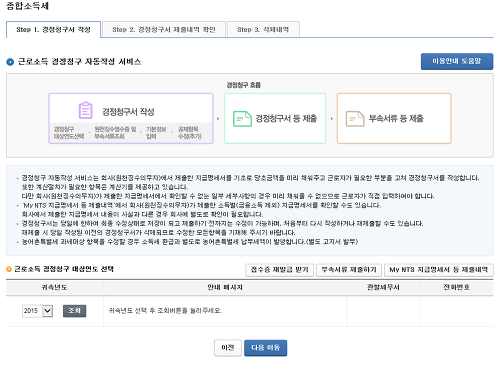Click the blue bullet icon beside 근로소득 경정청구 자동작성 서비스
500x365 pixels.
click(x=10, y=62)
